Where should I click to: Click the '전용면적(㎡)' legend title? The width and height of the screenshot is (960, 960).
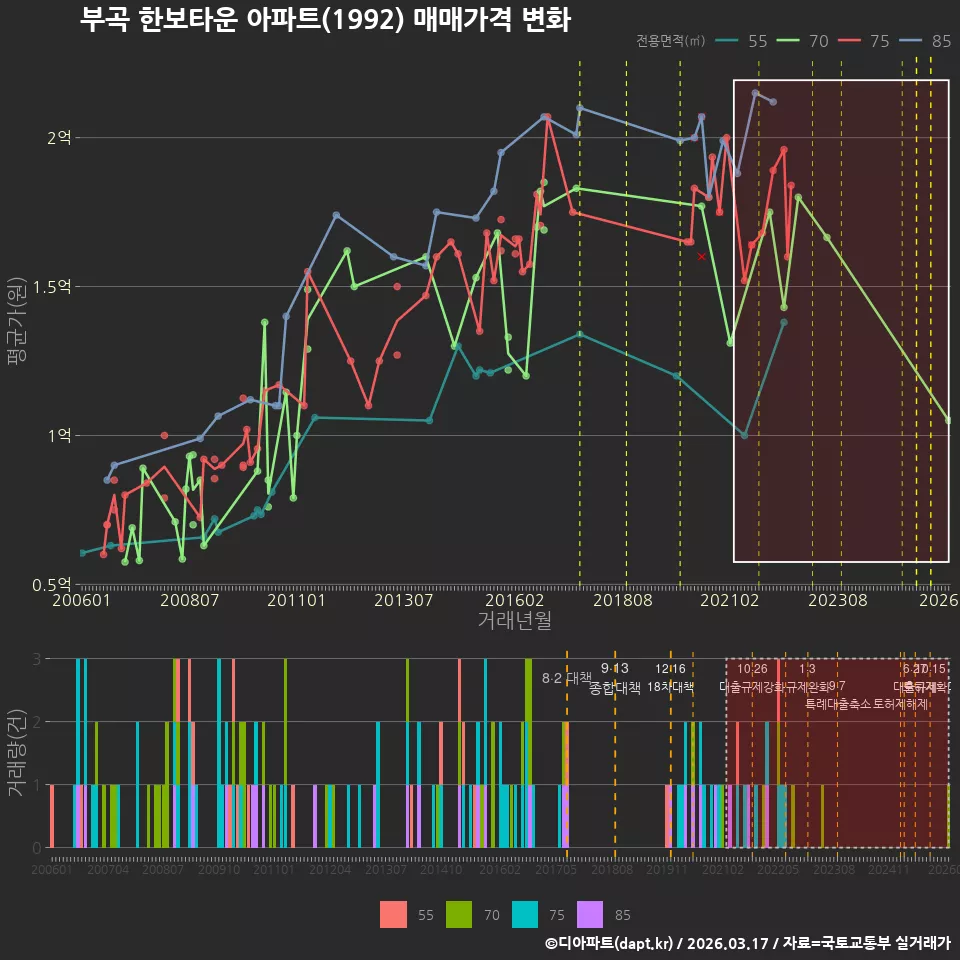(x=670, y=41)
